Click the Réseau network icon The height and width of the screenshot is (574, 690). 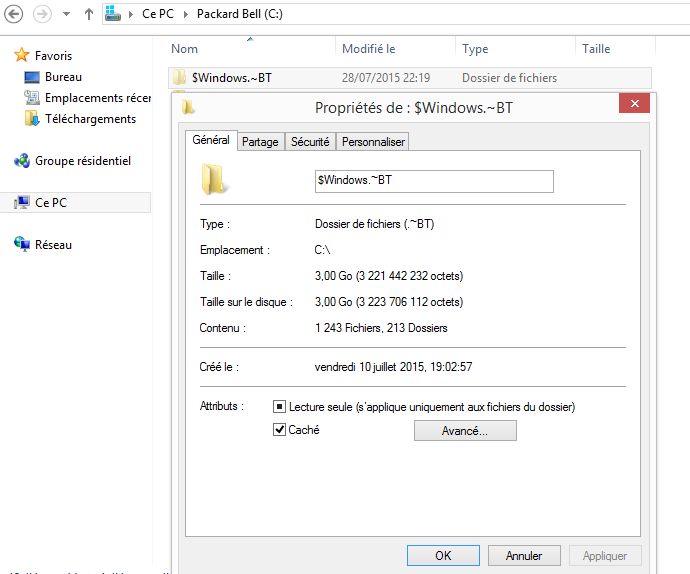coord(22,243)
